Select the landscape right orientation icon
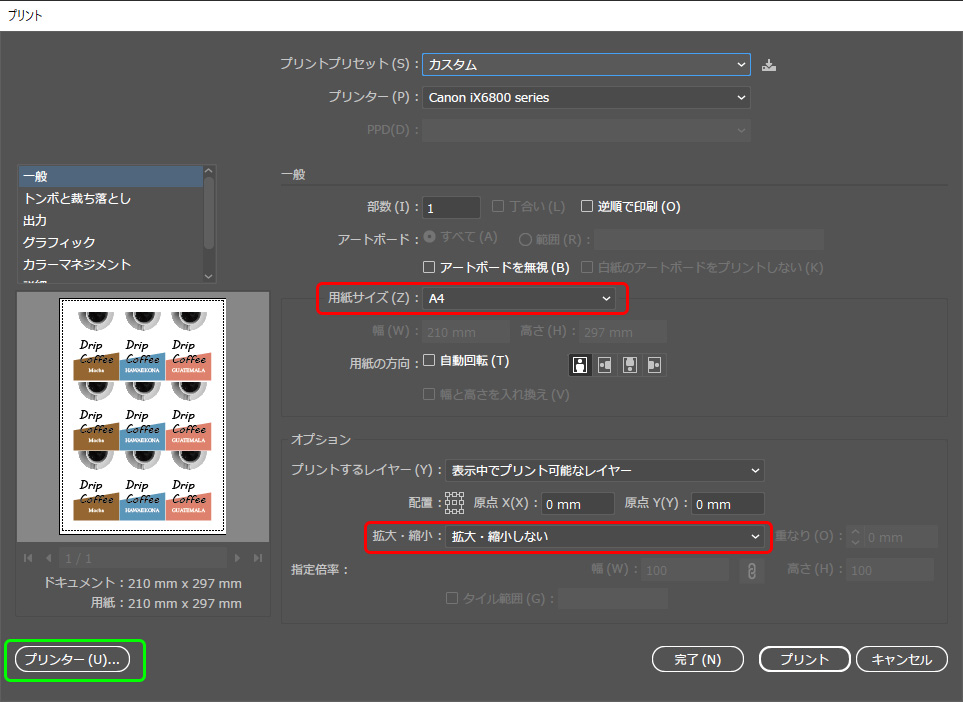This screenshot has width=963, height=702. (x=654, y=365)
